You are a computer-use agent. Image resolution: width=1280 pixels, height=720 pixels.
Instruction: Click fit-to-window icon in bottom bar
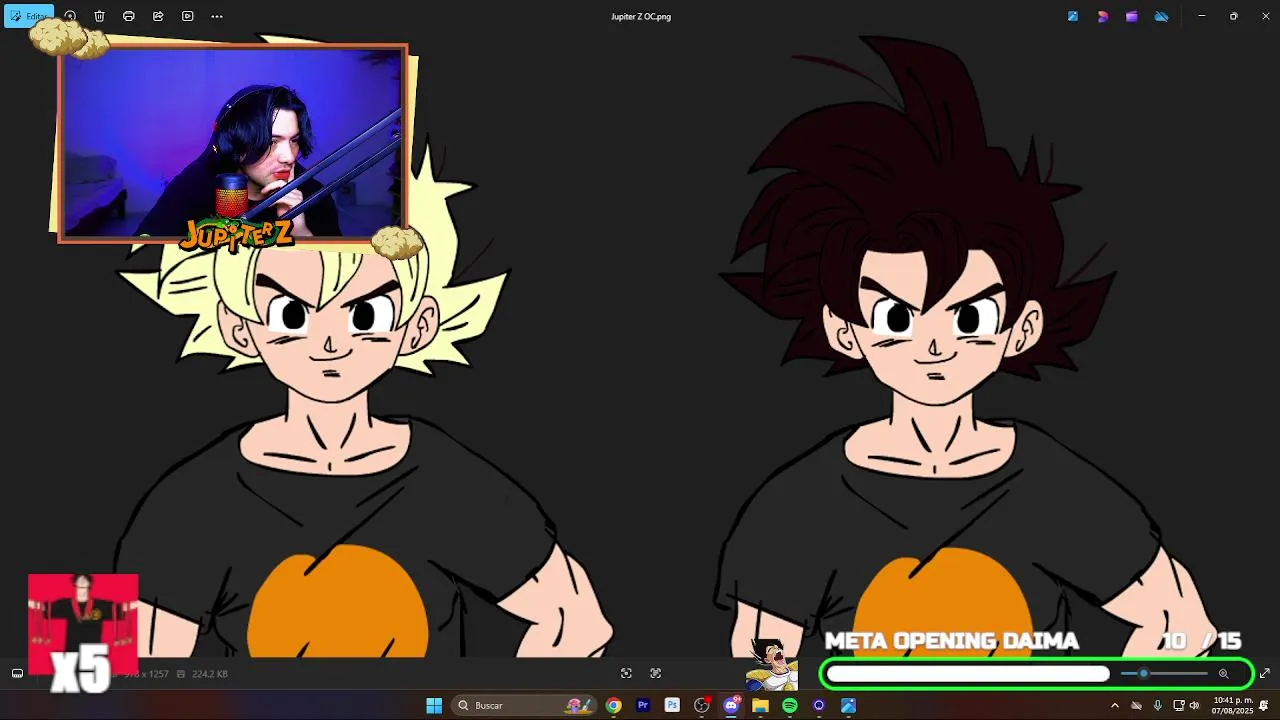[x=626, y=674]
